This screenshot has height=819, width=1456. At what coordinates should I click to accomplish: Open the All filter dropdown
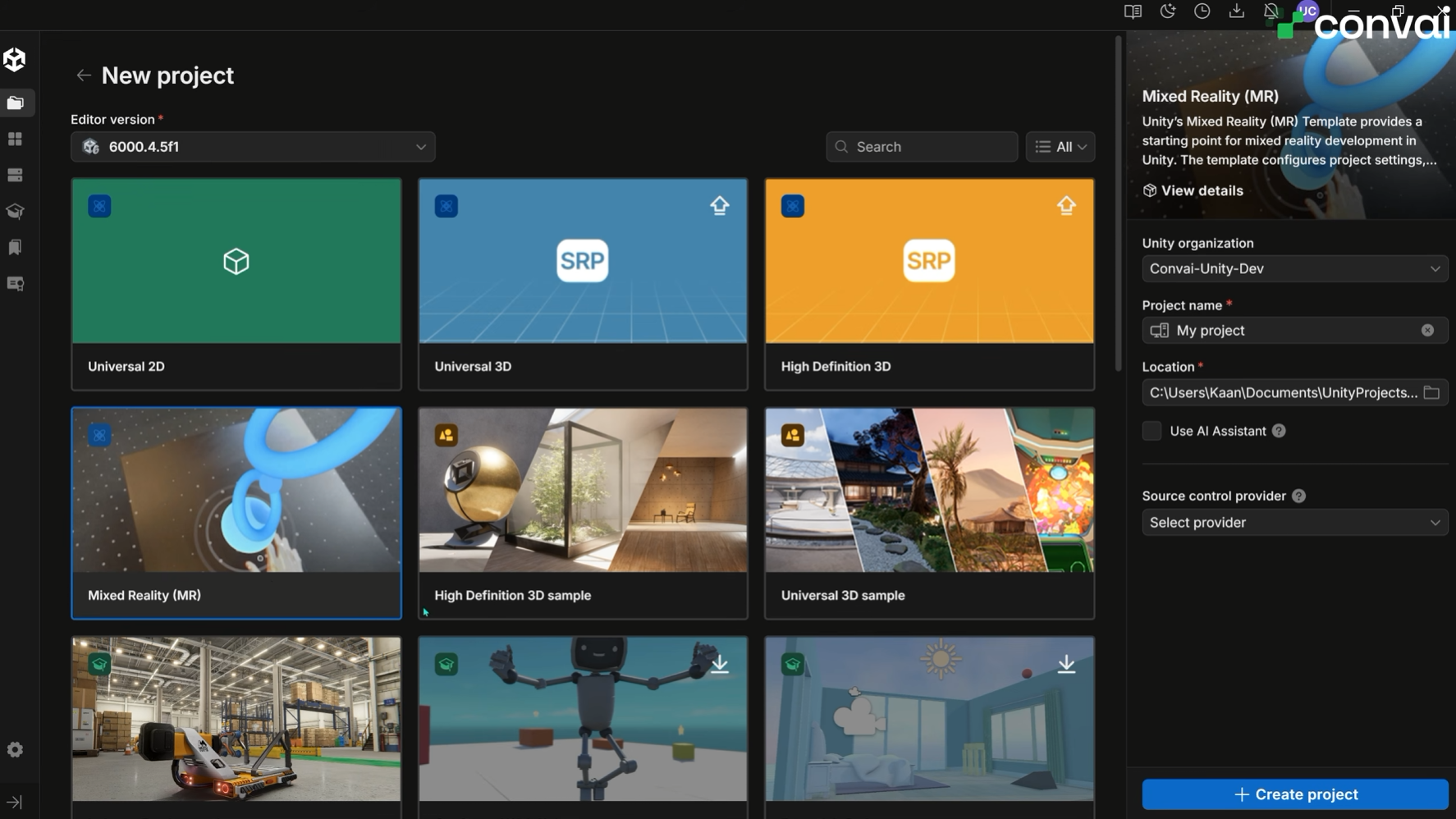coord(1060,147)
